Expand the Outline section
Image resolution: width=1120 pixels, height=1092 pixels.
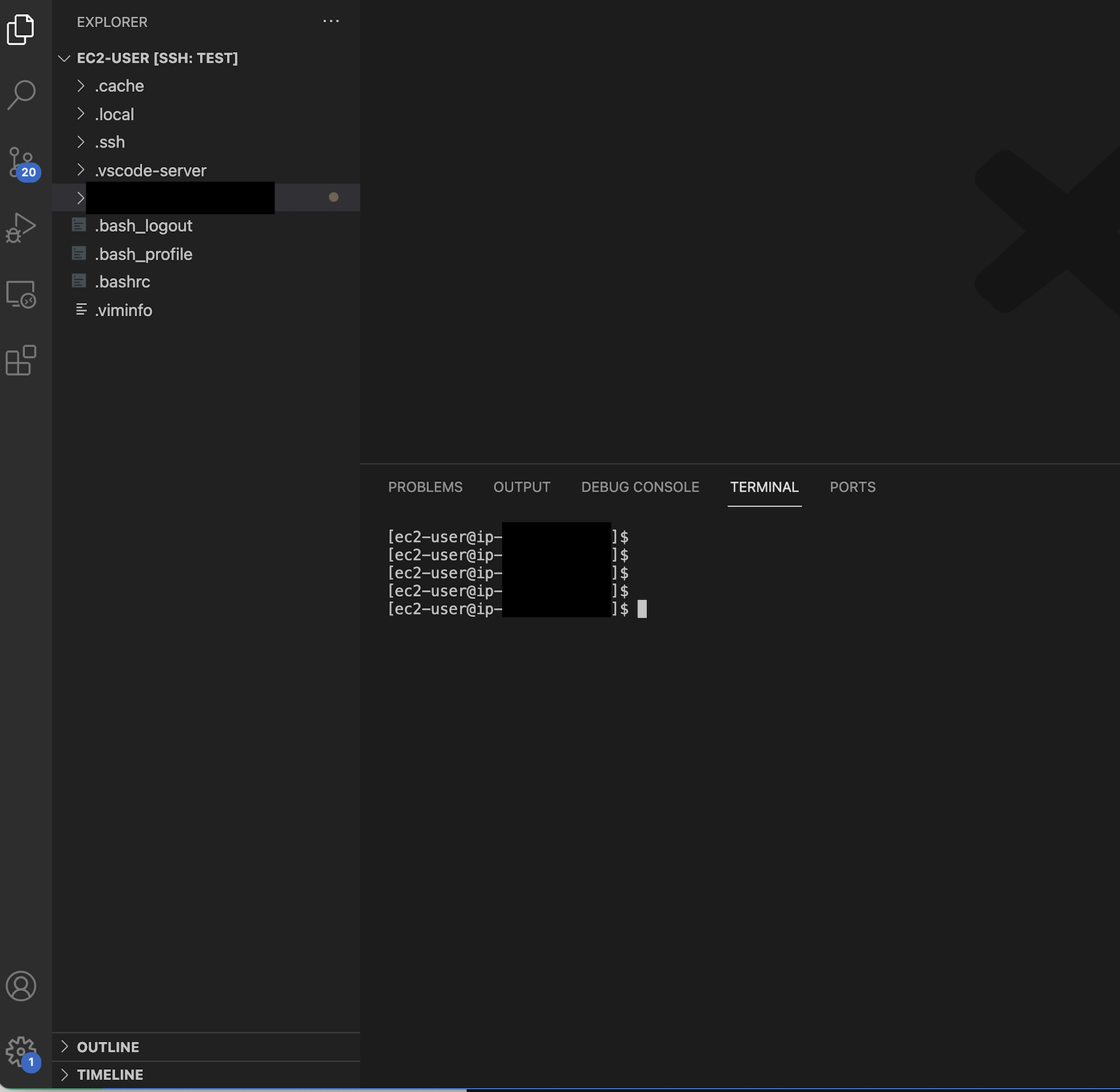[206, 1047]
